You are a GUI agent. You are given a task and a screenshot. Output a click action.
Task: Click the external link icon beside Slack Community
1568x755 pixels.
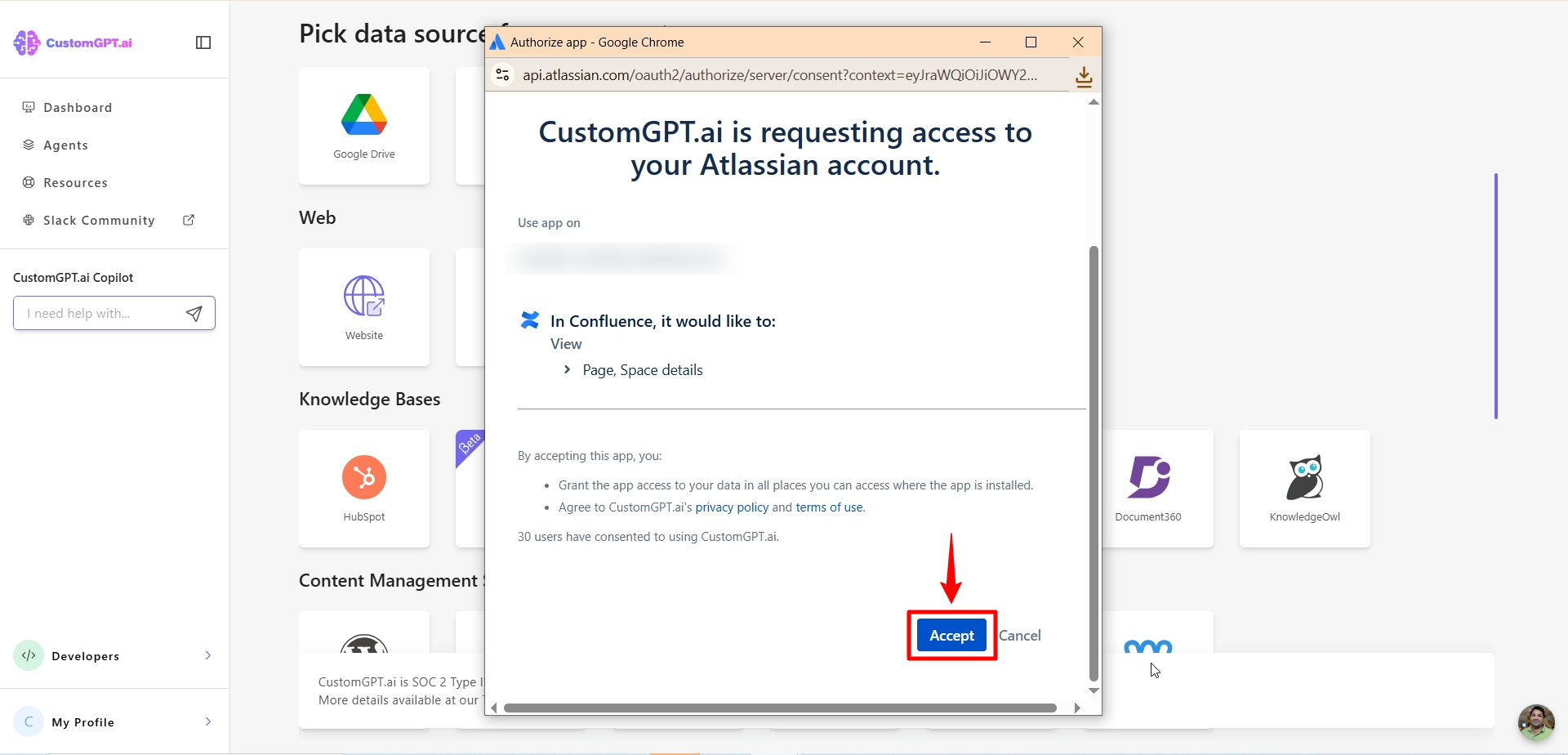[x=189, y=220]
